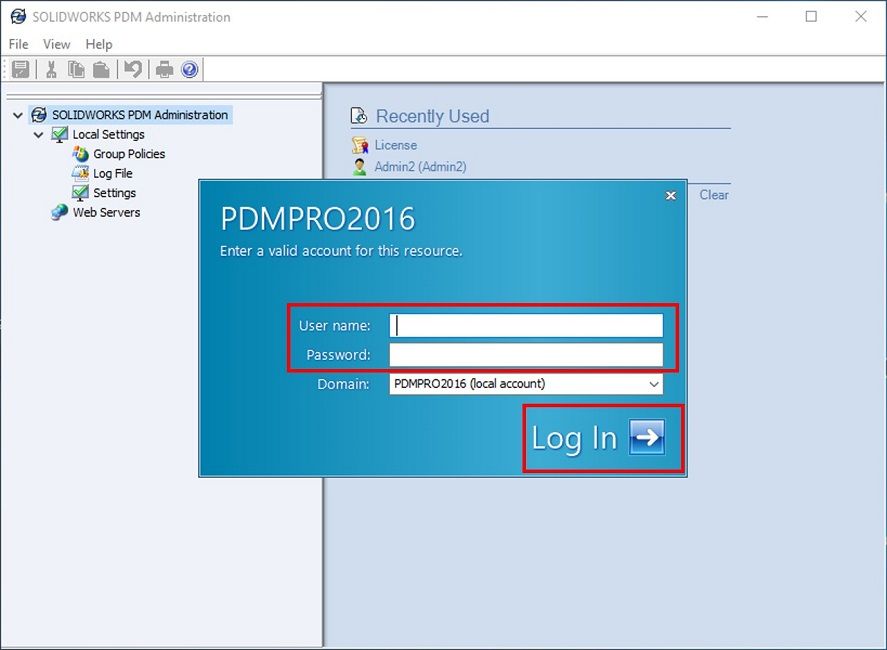This screenshot has height=650, width=887.
Task: Select Group Policies in the tree
Action: click(x=128, y=154)
